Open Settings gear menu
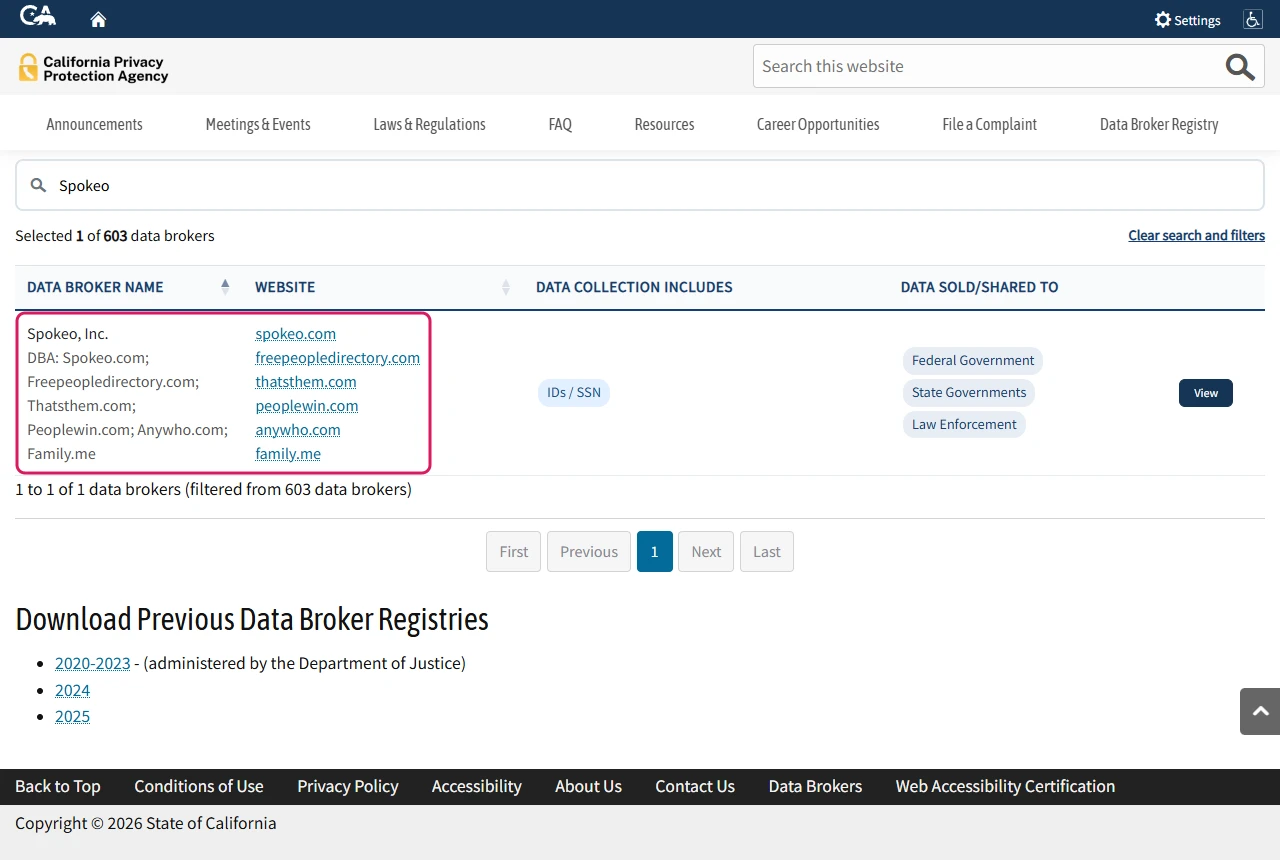Image resolution: width=1280 pixels, height=860 pixels. coord(1187,20)
